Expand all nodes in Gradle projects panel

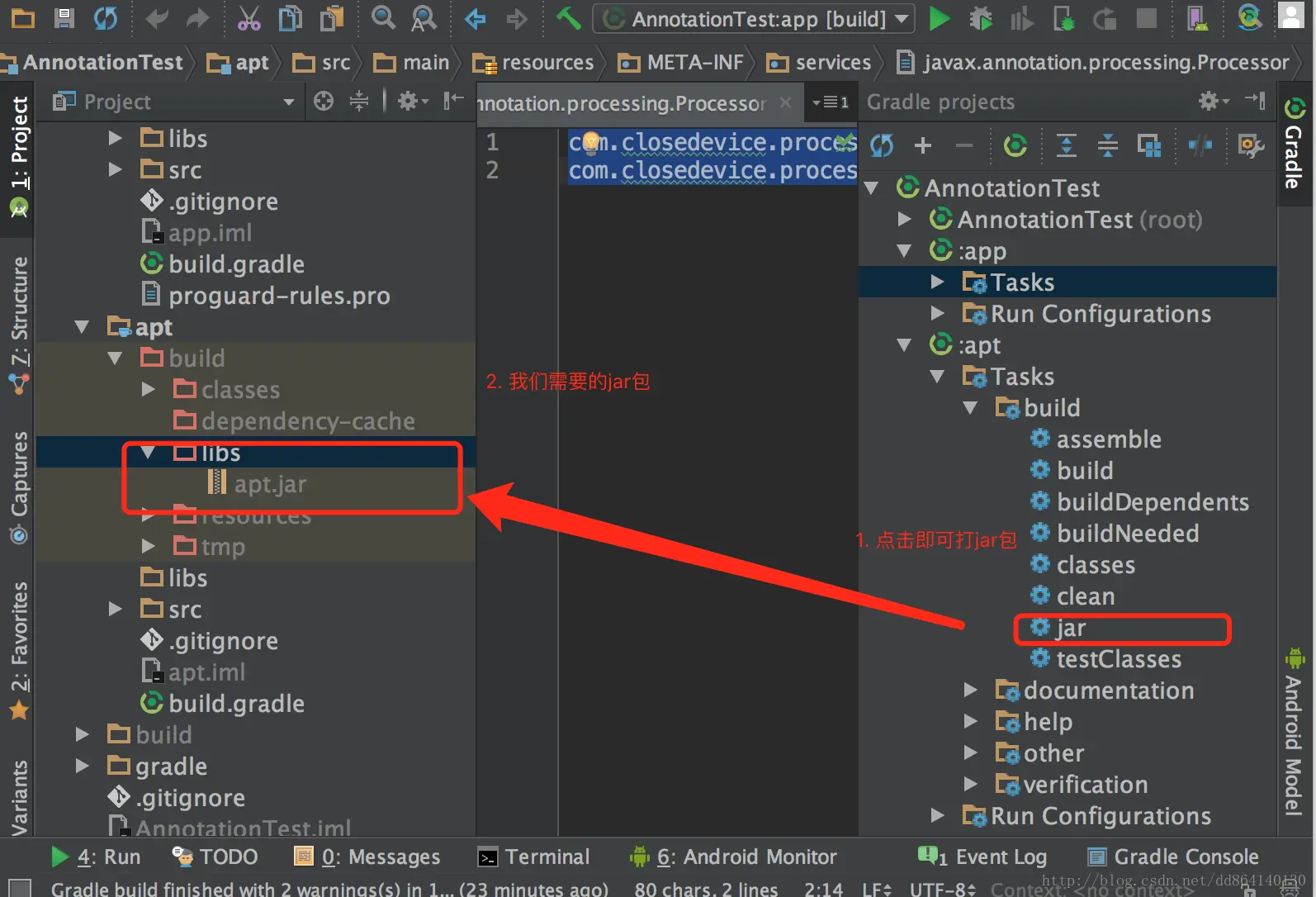[x=1066, y=146]
